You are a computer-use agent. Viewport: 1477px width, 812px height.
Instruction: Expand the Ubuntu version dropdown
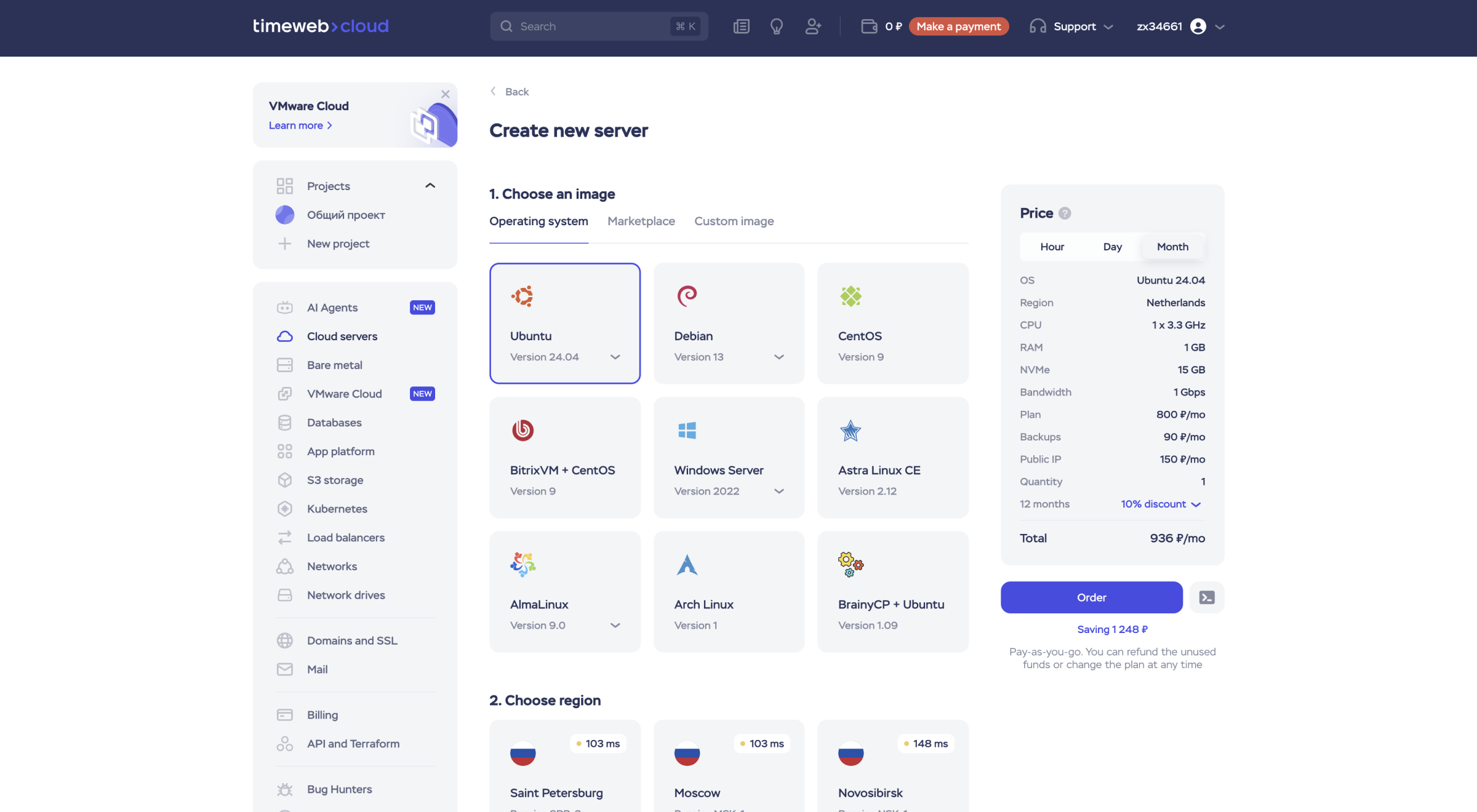pos(615,357)
